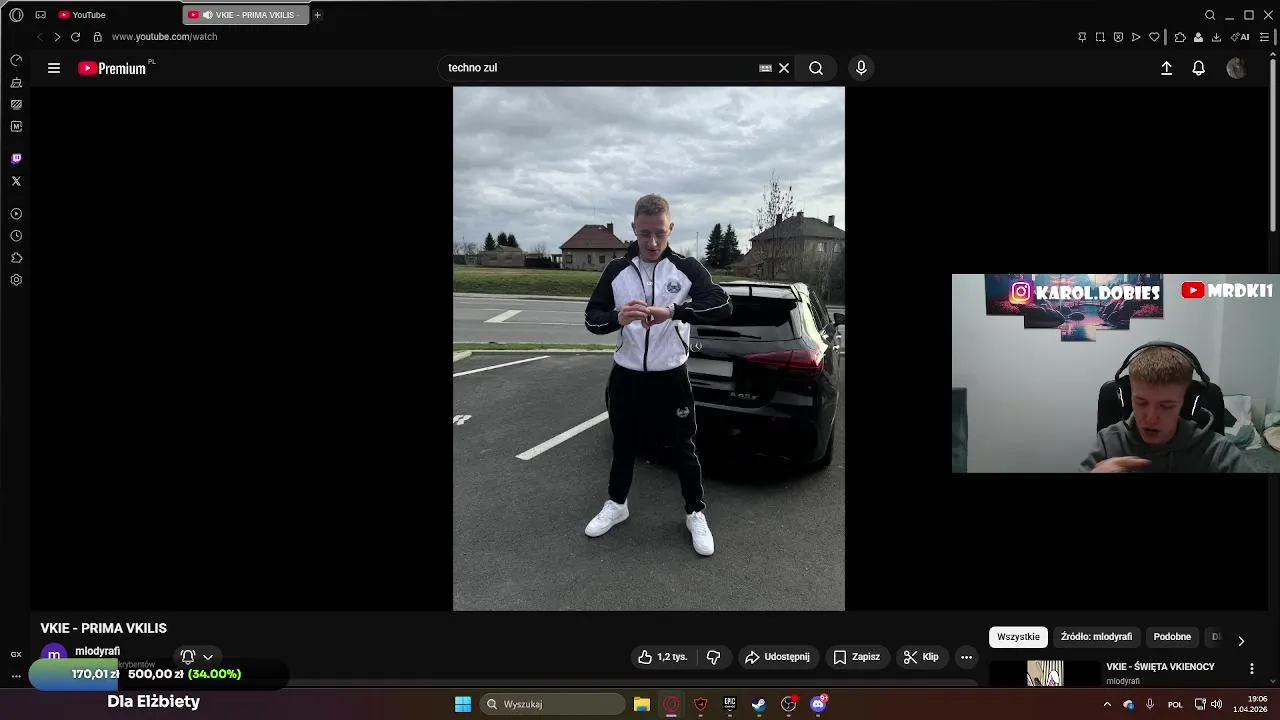This screenshot has width=1280, height=720.
Task: Open GX Control speedometer in sidebar
Action: [16, 60]
